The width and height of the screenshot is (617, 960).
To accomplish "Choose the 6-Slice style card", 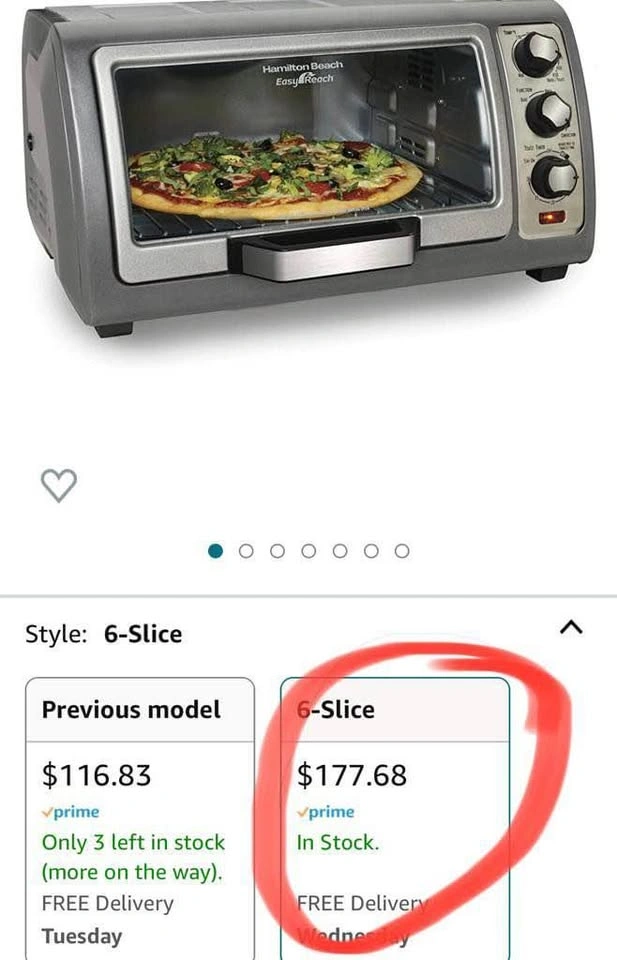I will point(395,819).
